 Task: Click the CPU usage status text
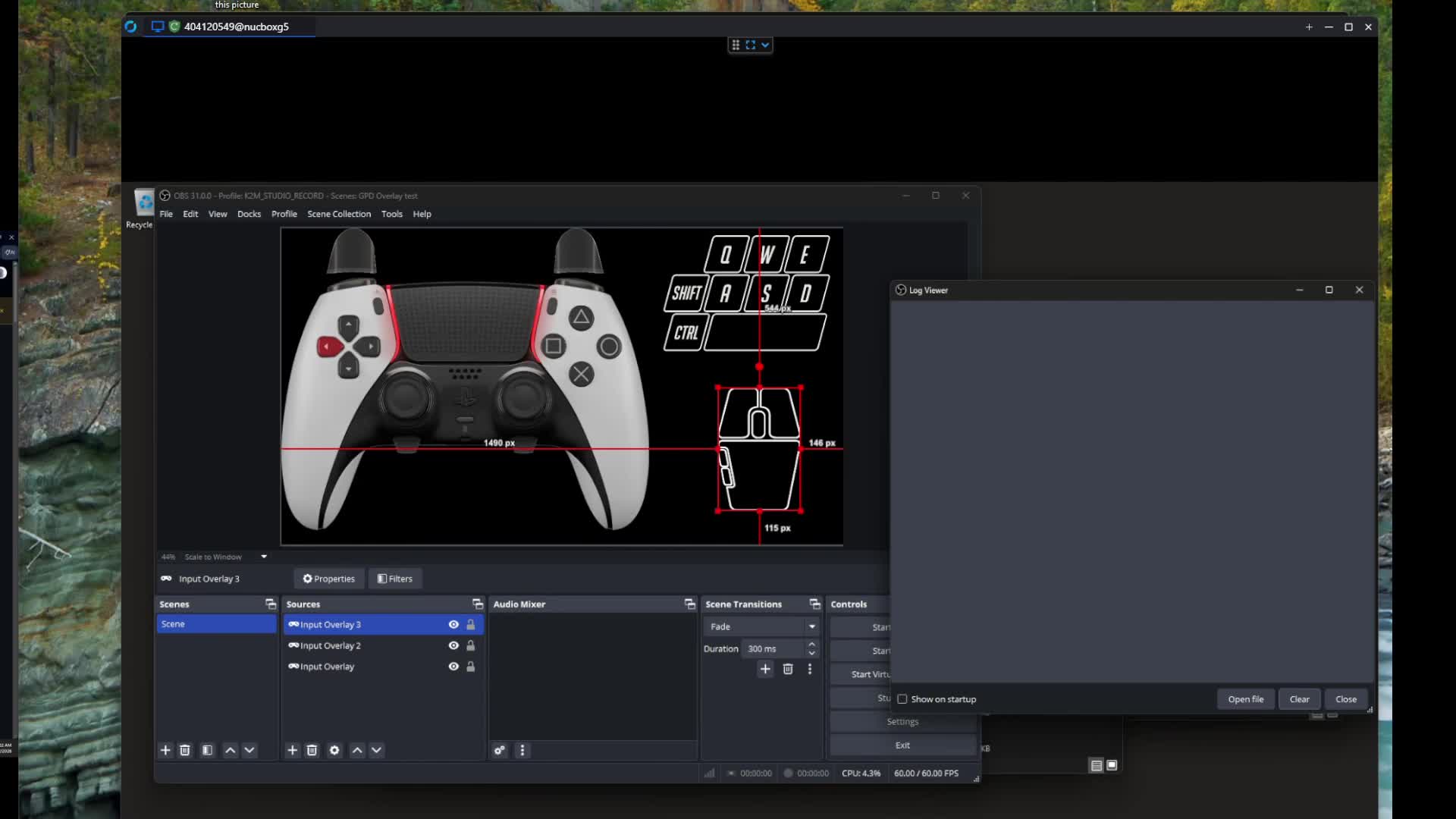coord(861,773)
